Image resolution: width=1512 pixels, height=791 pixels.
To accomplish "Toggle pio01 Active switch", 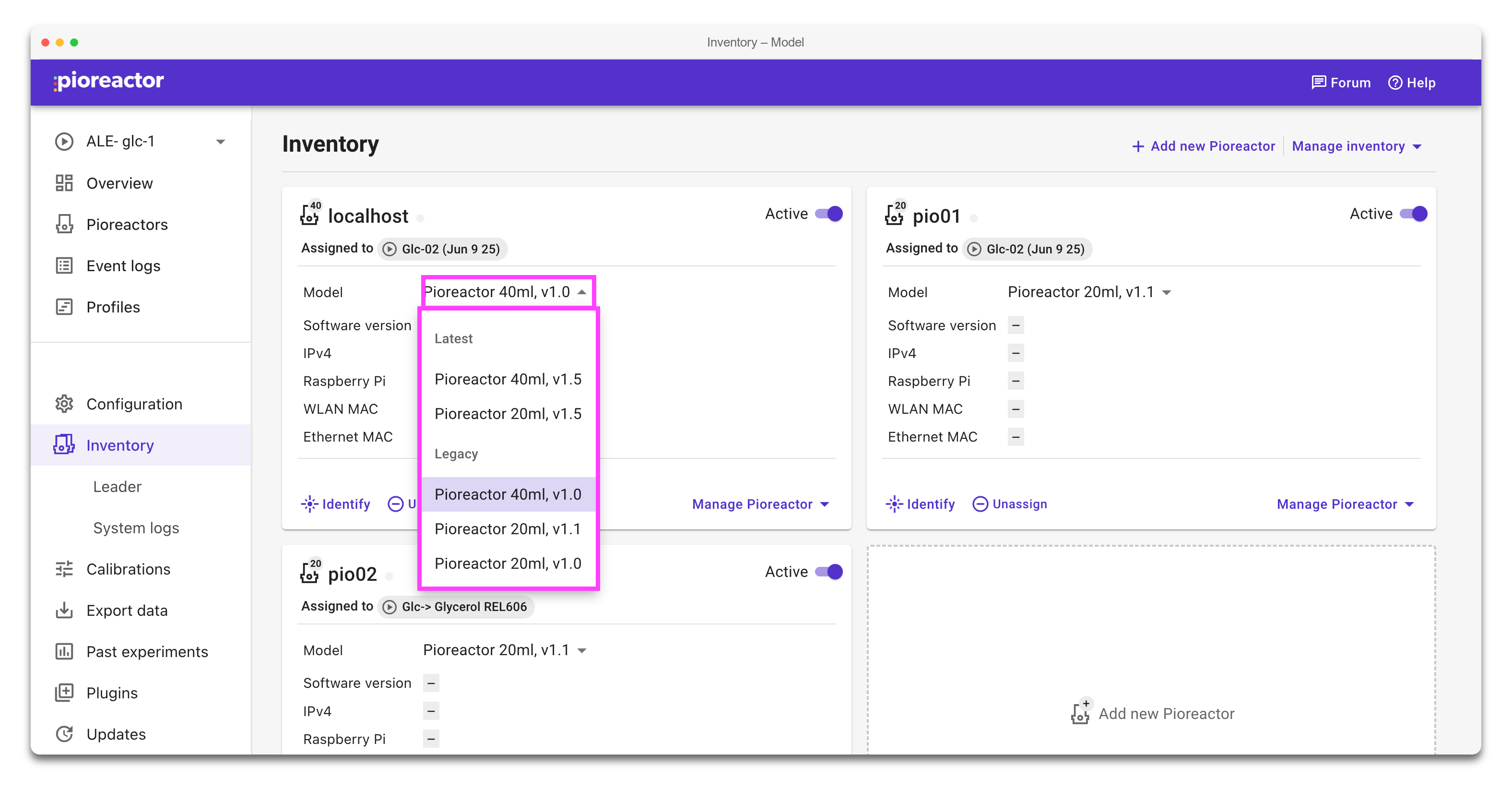I will 1413,214.
